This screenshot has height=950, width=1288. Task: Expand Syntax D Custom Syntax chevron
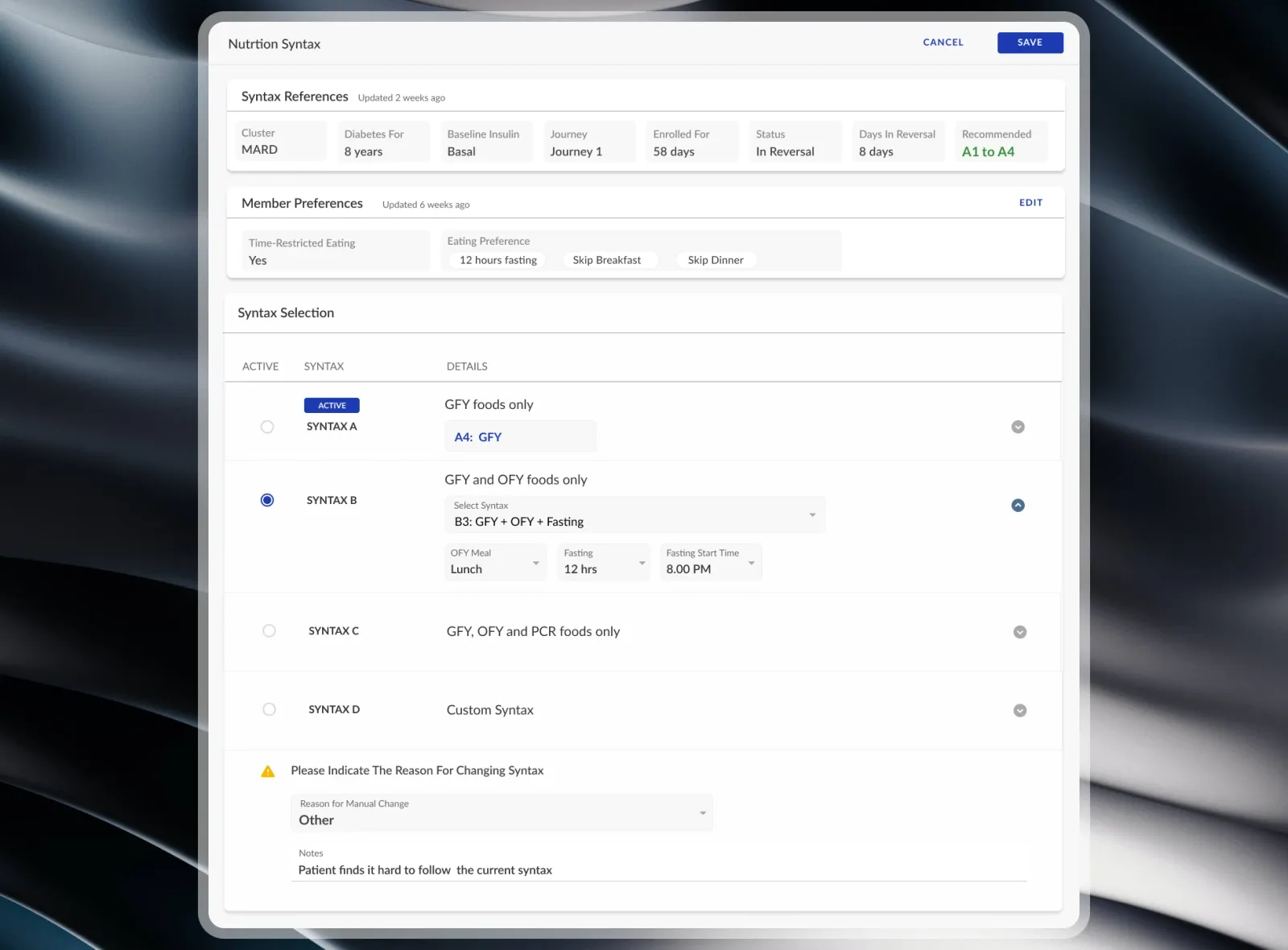1020,710
